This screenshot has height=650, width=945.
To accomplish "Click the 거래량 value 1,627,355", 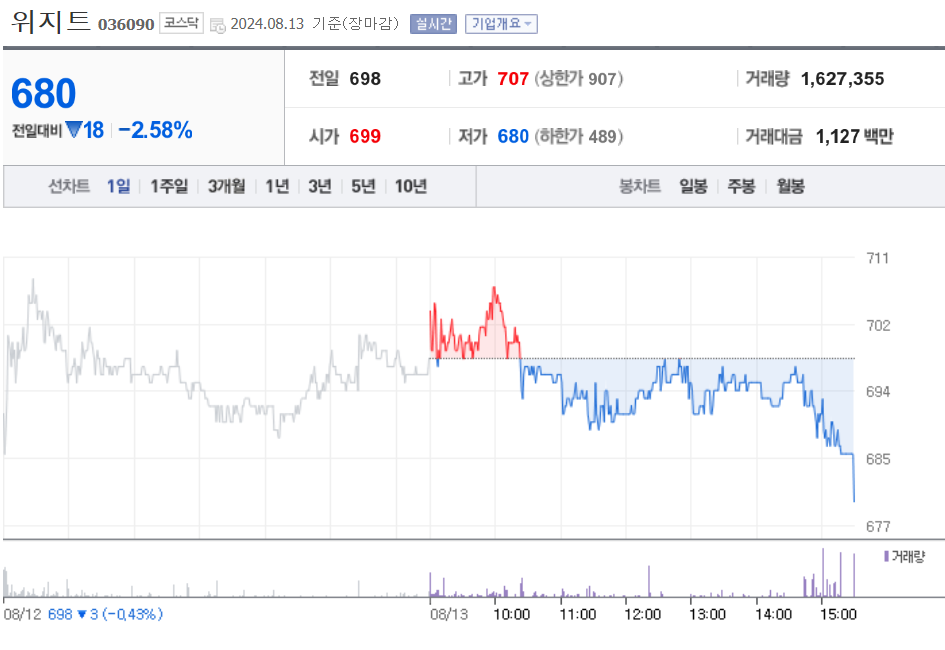I will click(x=843, y=79).
